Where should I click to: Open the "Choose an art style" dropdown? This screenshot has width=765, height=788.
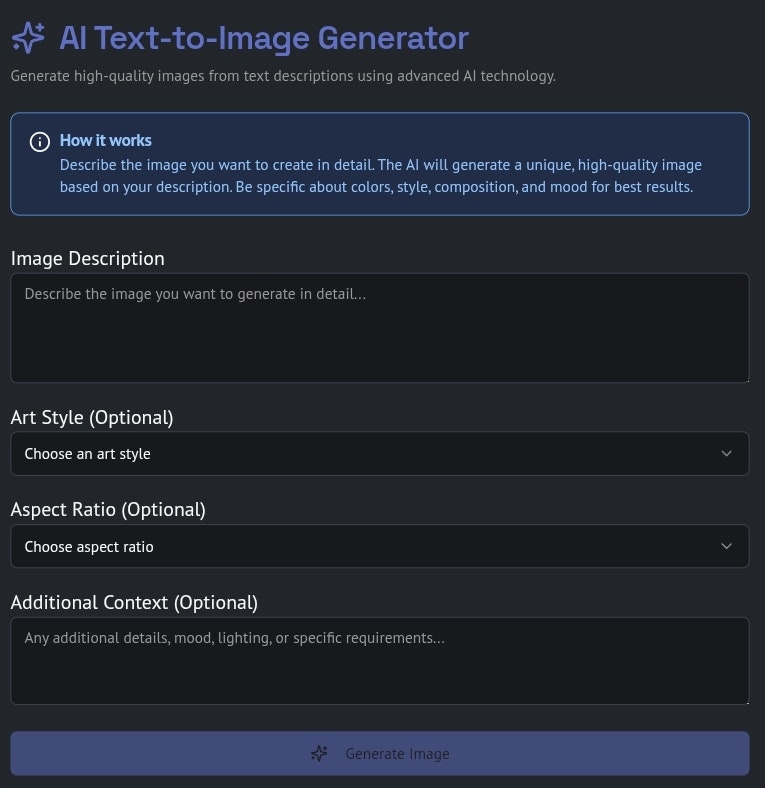coord(379,454)
